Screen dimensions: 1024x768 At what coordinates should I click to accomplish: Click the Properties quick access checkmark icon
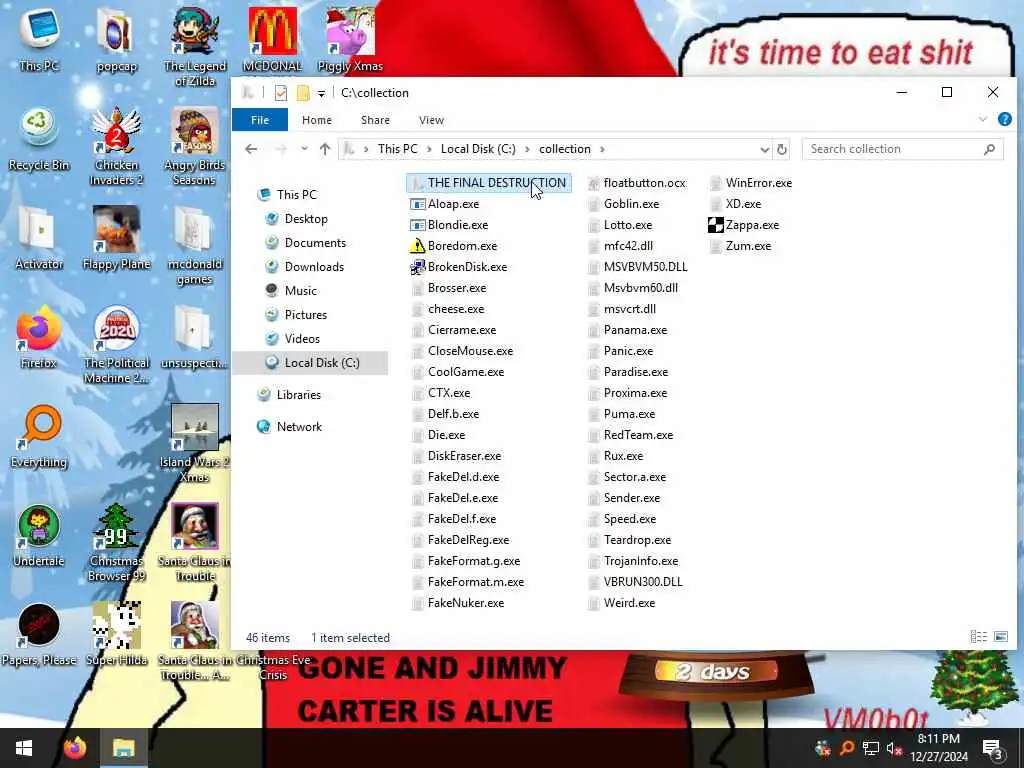point(281,93)
